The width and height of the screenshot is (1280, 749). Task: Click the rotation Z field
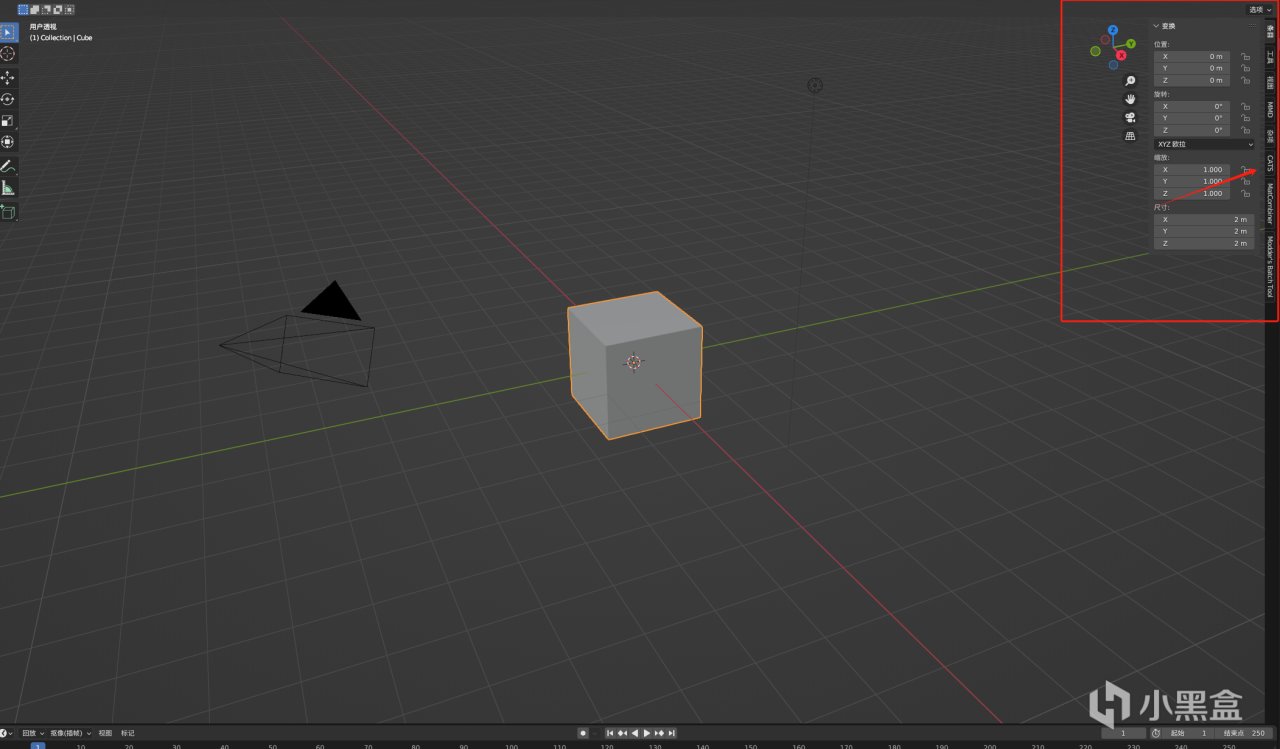(x=1192, y=130)
